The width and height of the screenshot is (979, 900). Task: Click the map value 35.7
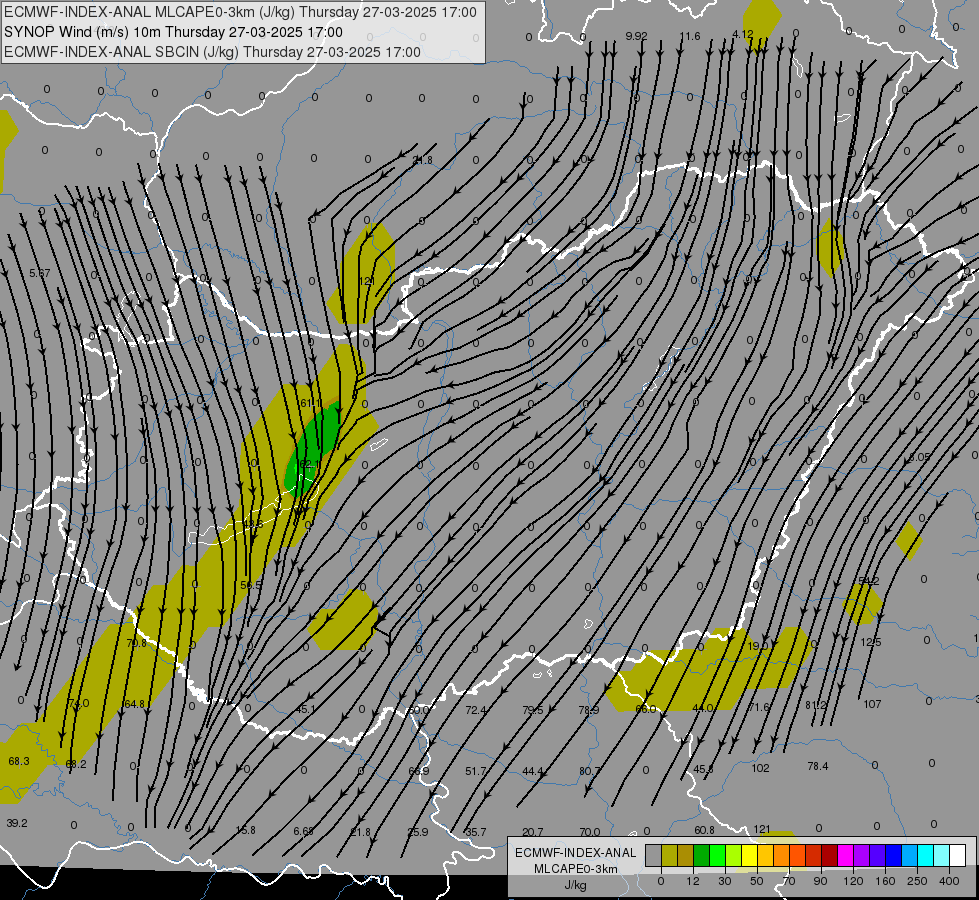tap(476, 832)
